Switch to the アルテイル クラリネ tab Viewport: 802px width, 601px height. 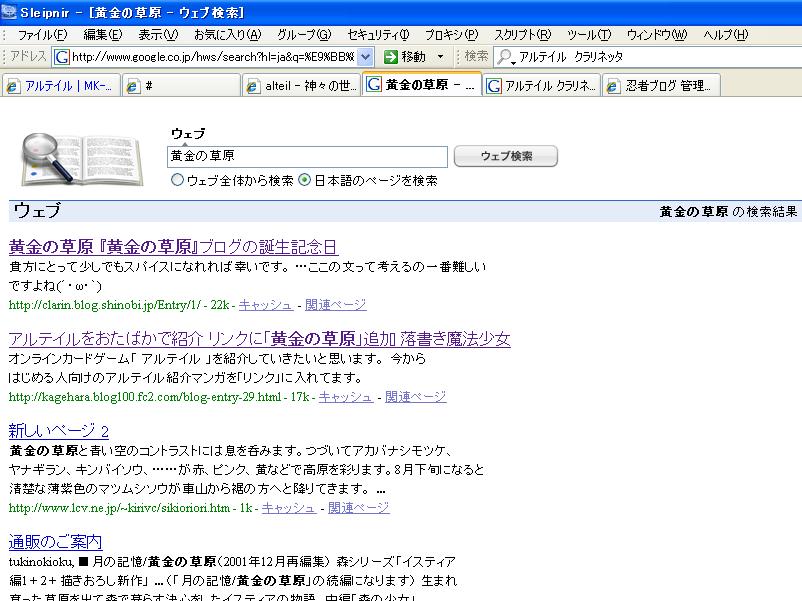(541, 86)
